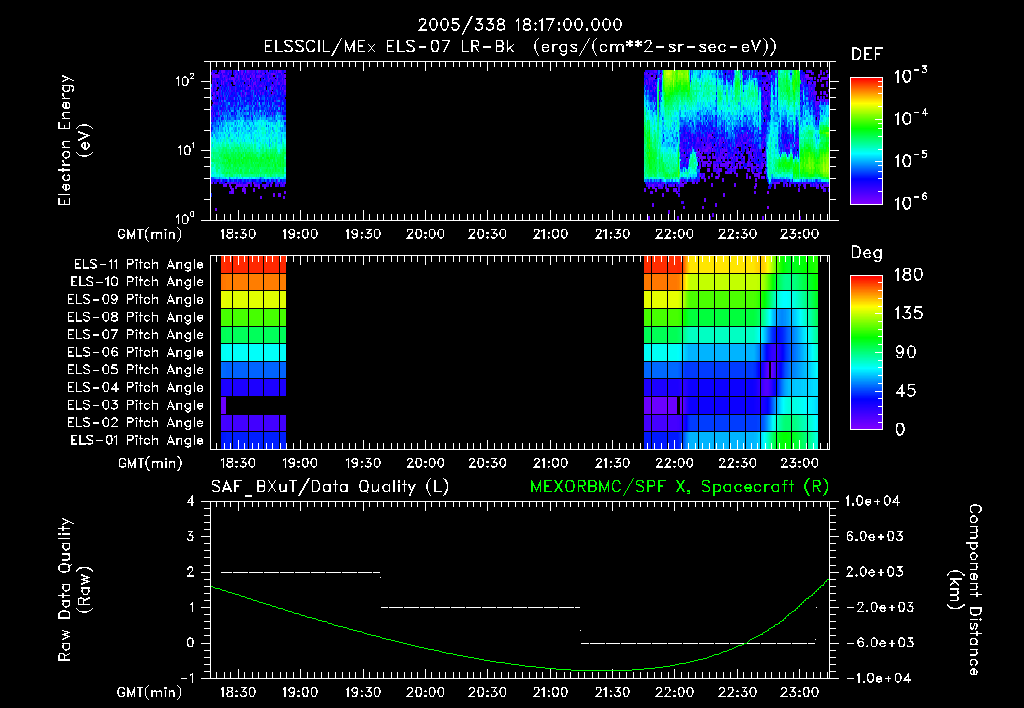Click the GMT(min) label under the spectrogram
This screenshot has width=1024, height=708.
150,234
